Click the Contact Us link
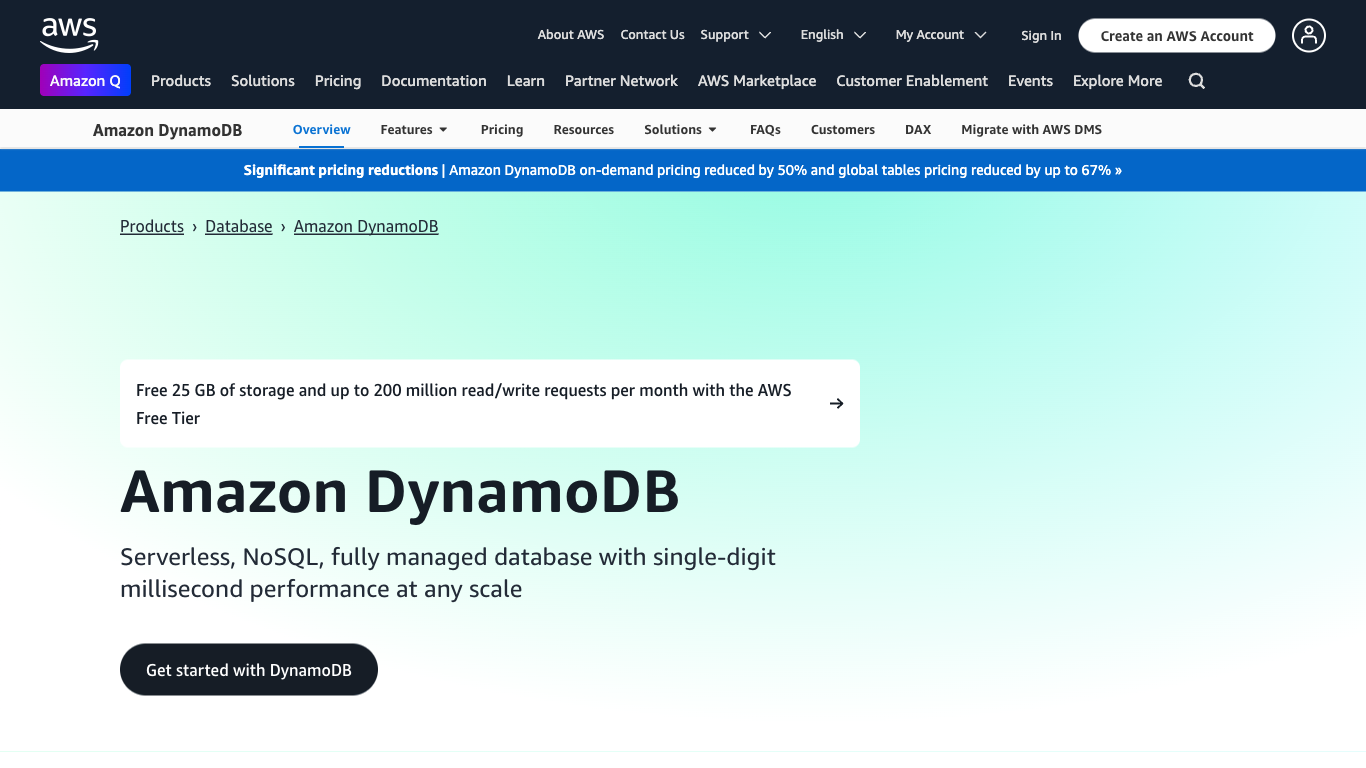 (652, 35)
